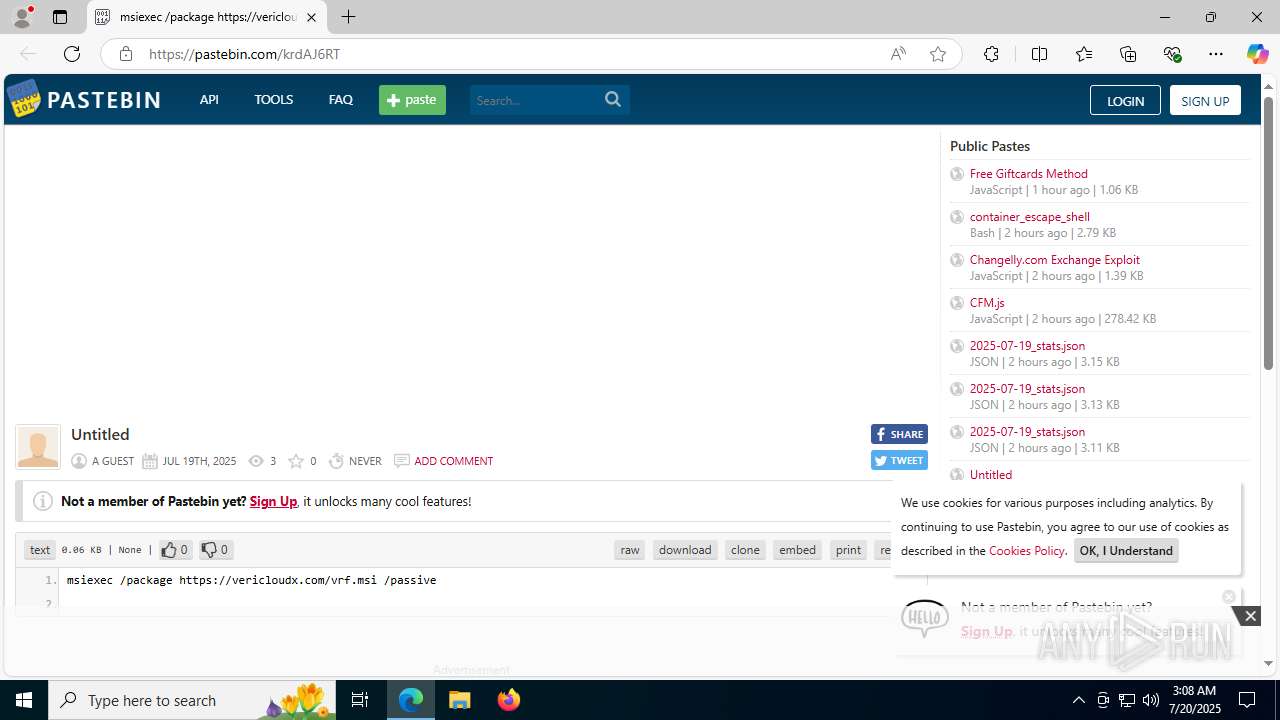
Task: Toggle Split screen icon
Action: pyautogui.click(x=1039, y=54)
